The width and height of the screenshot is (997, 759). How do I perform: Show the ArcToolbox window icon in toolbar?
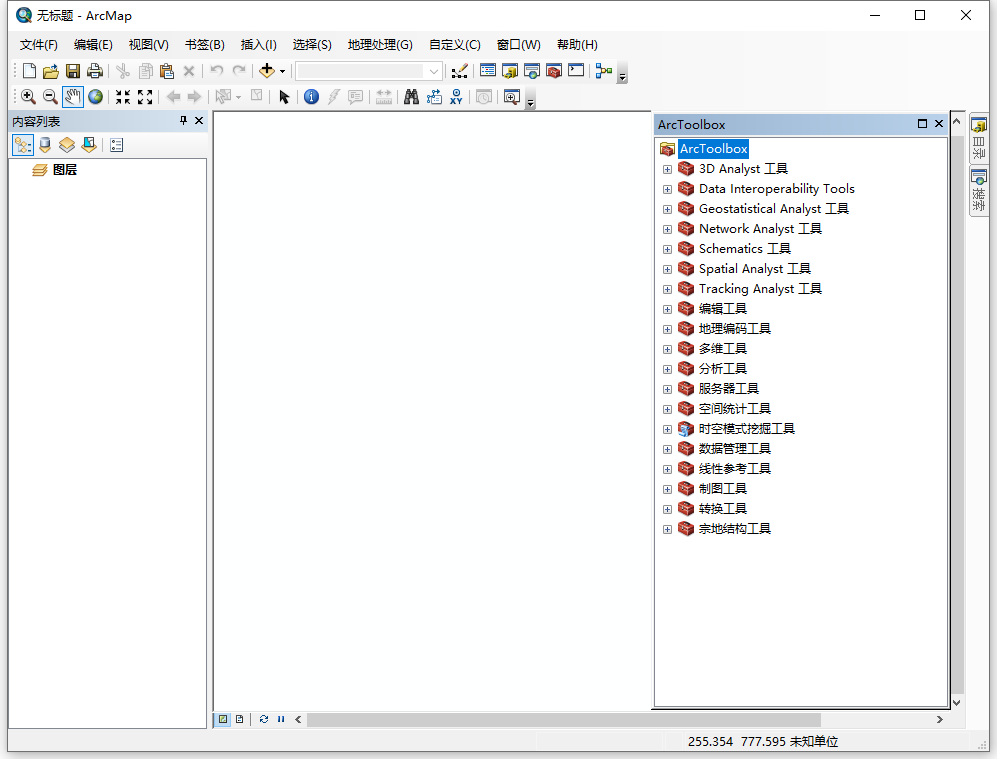coord(554,71)
